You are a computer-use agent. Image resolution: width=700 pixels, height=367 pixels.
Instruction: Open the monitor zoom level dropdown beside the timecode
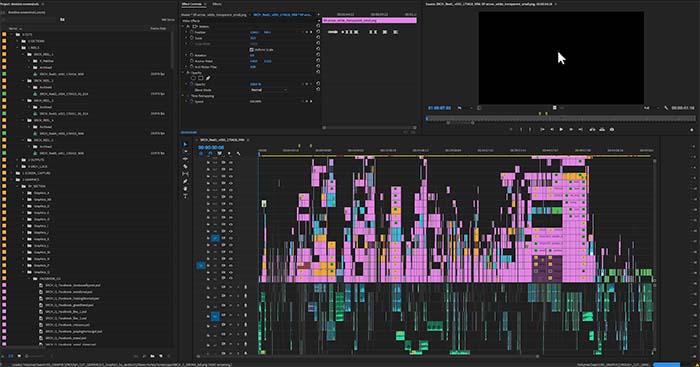click(x=465, y=108)
